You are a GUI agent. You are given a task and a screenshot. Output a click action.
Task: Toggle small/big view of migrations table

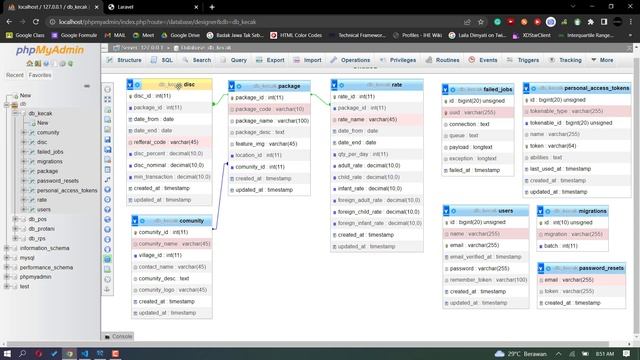click(x=540, y=211)
